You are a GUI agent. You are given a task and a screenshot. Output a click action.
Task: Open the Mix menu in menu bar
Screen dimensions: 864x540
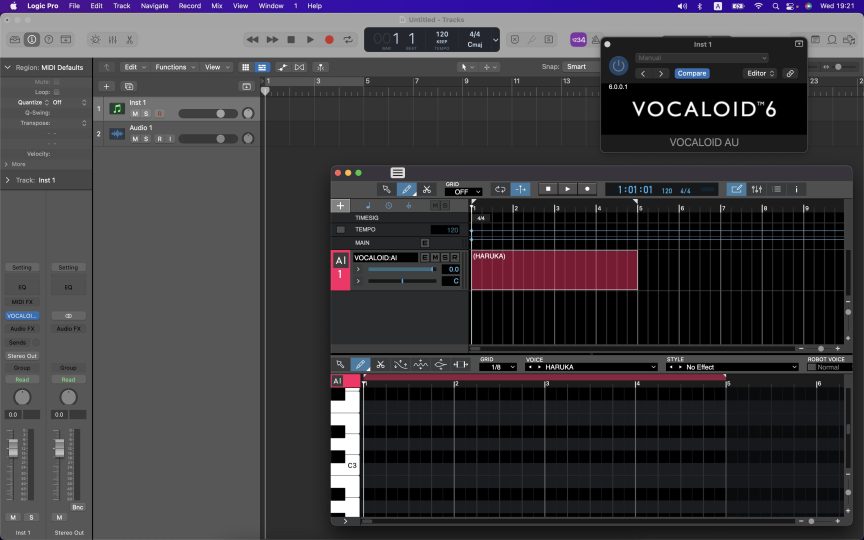[217, 6]
